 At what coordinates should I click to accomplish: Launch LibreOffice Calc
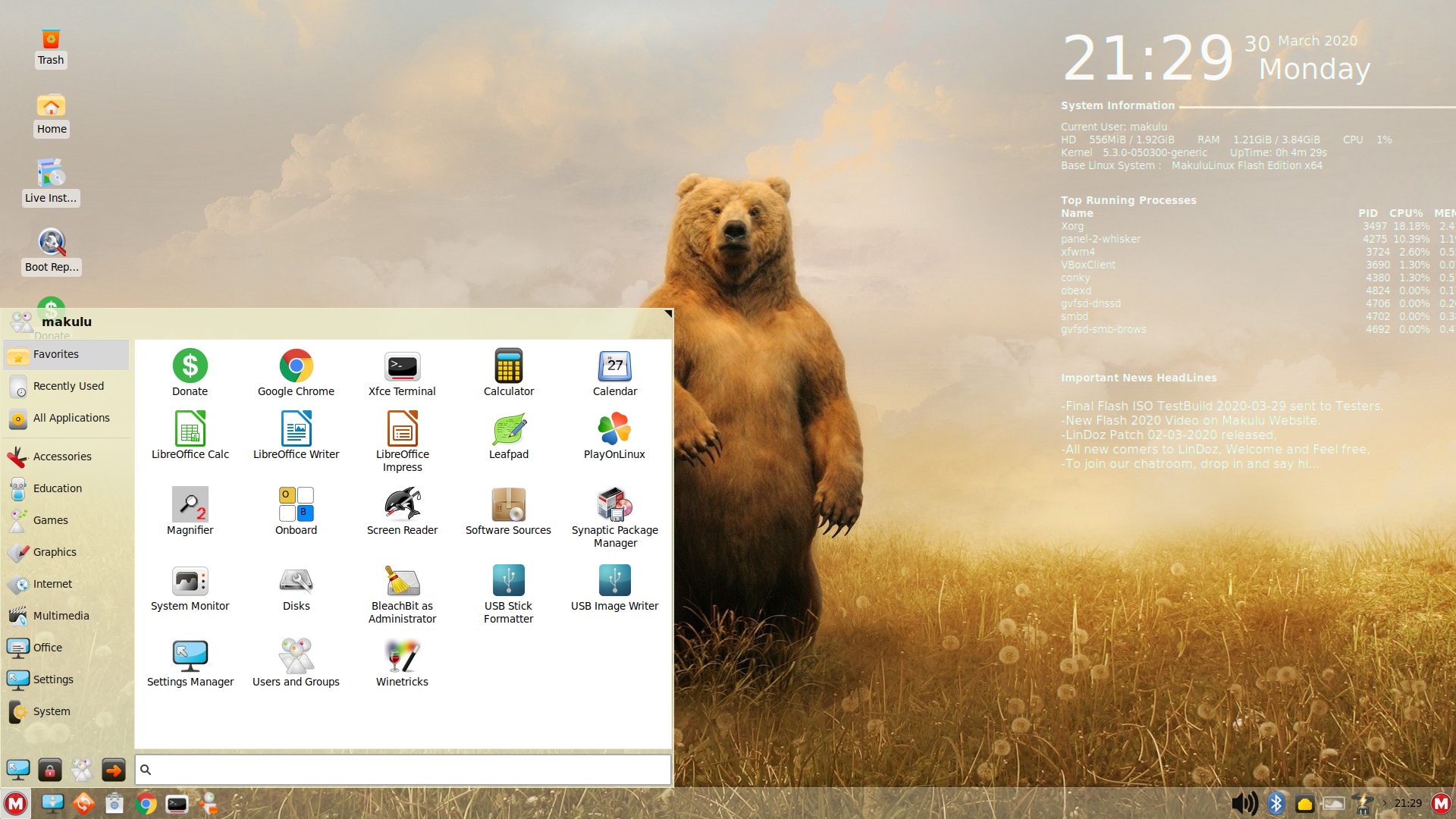pos(190,435)
